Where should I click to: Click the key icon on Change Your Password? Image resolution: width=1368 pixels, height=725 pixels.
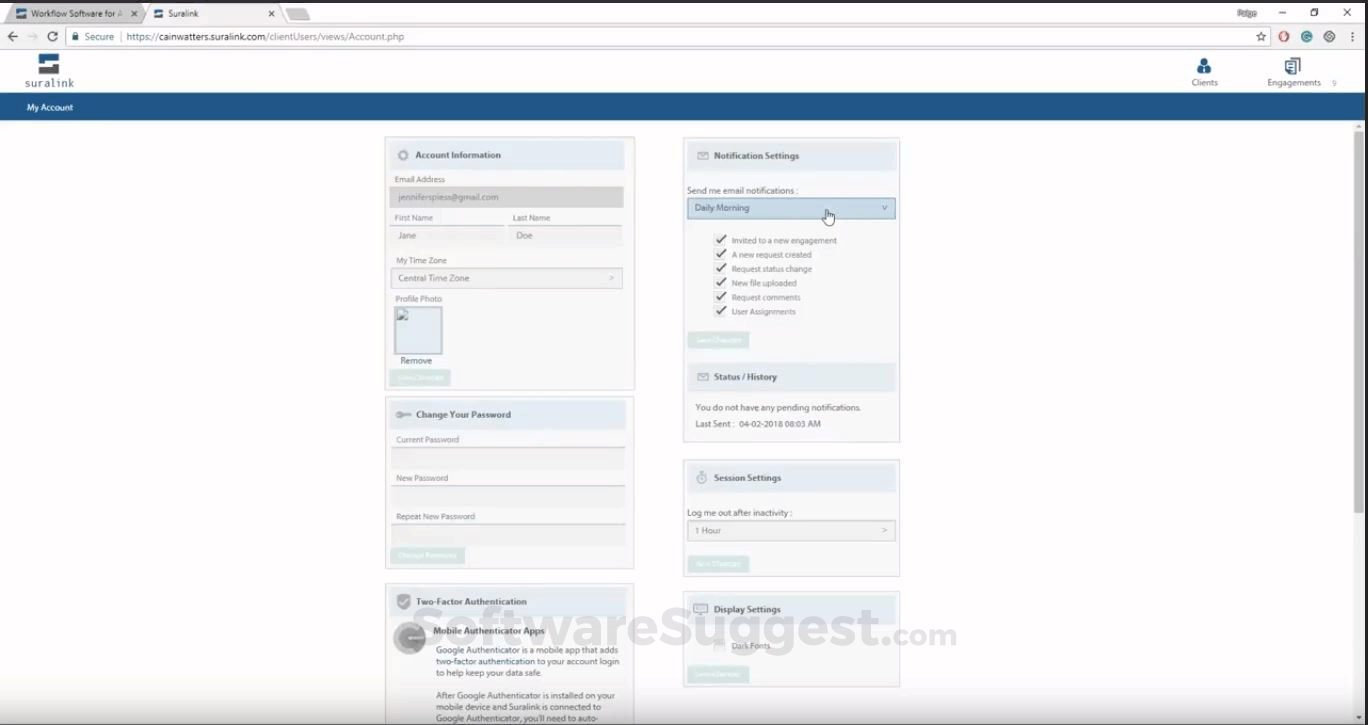tap(403, 414)
